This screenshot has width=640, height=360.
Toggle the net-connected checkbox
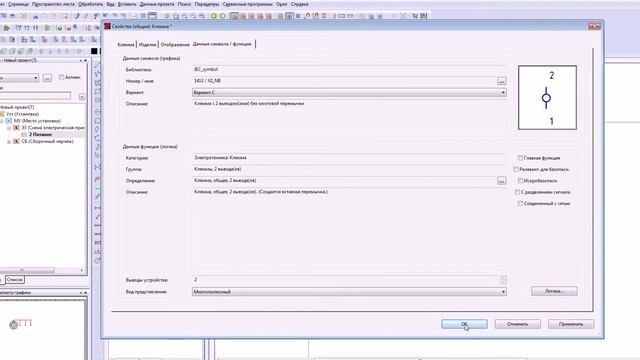tap(520, 204)
